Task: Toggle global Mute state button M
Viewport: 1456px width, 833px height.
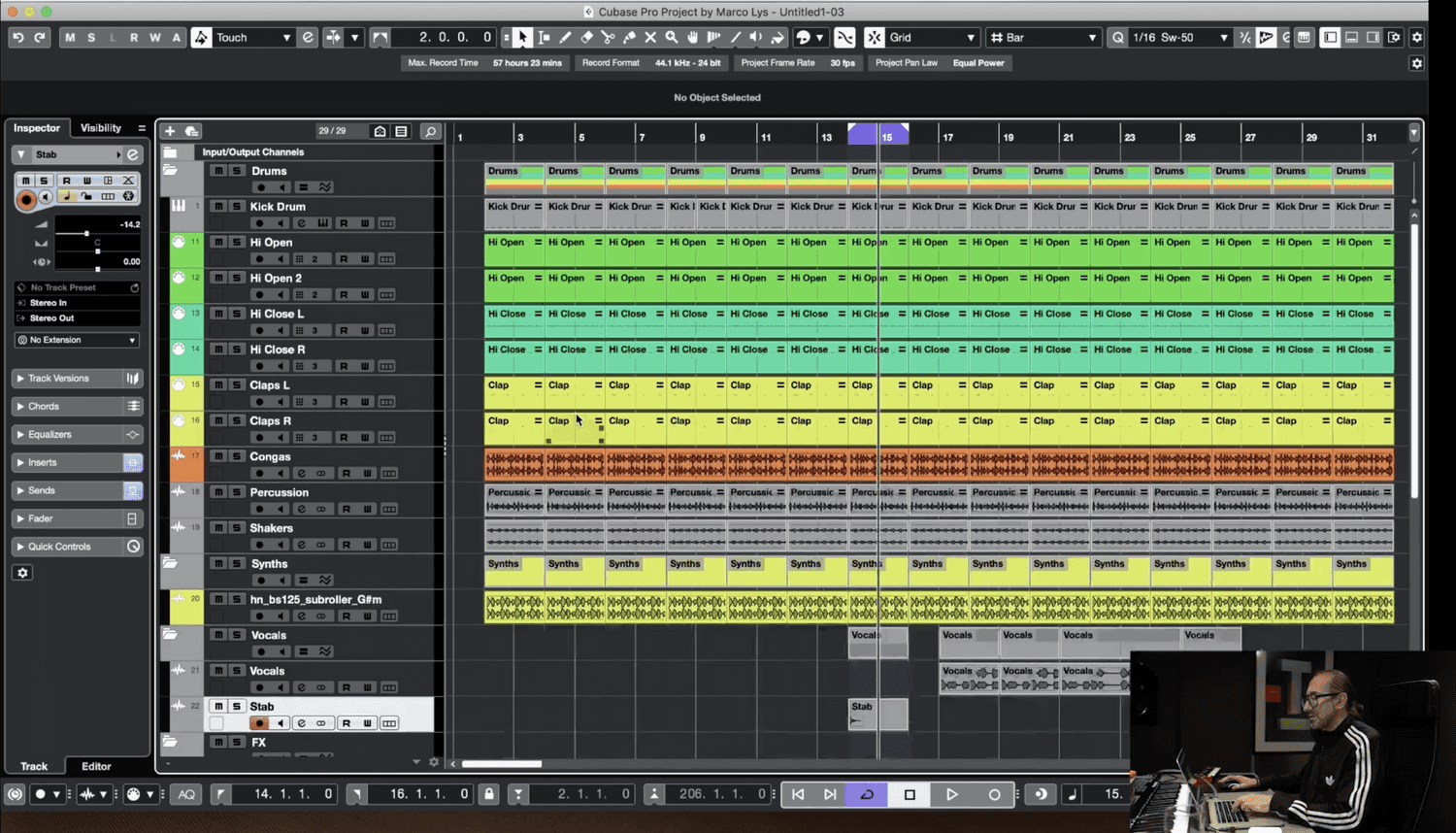Action: click(x=70, y=37)
